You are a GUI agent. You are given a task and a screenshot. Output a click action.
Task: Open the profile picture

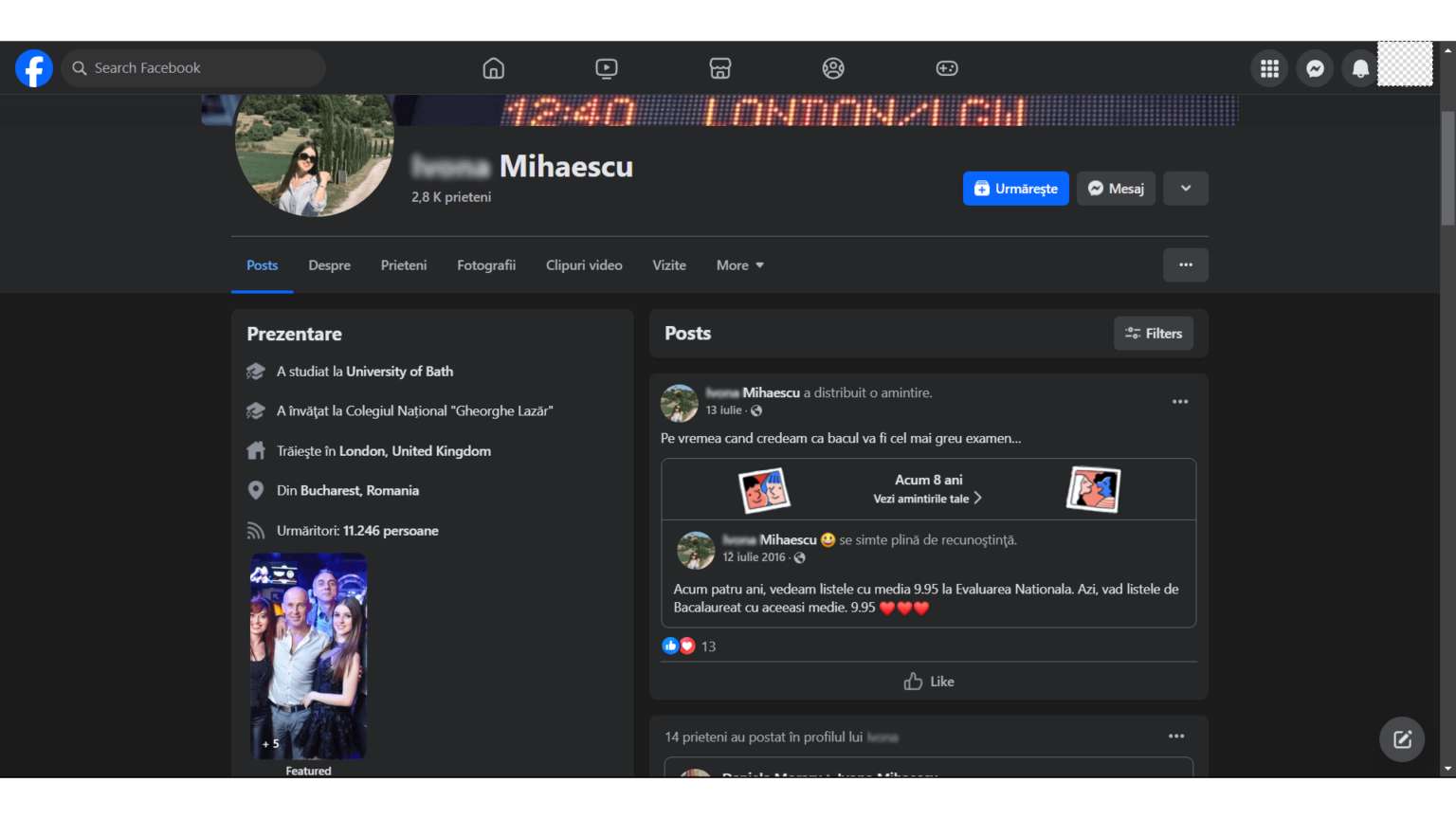coord(314,155)
